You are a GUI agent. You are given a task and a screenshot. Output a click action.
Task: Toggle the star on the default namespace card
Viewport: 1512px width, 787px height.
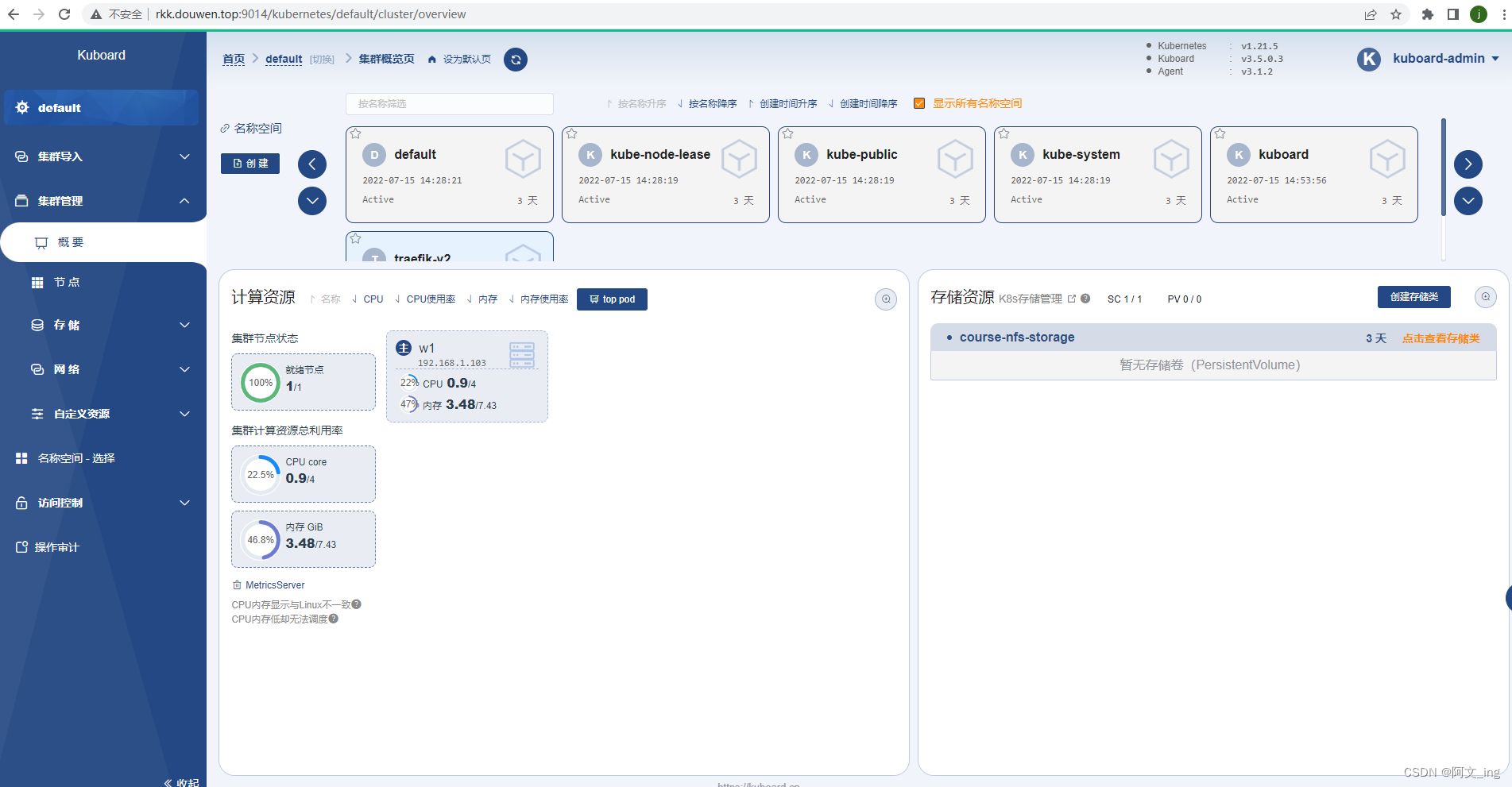(355, 133)
